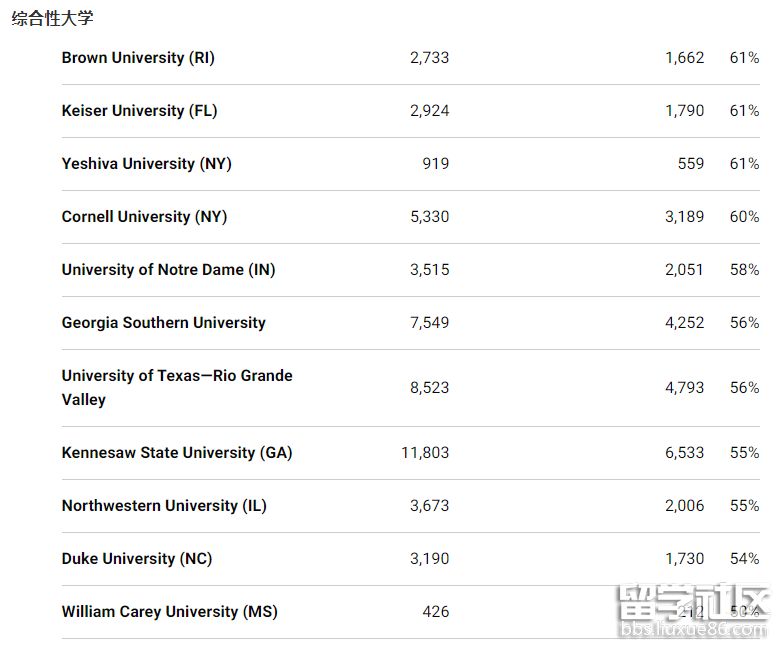Screen dimensions: 784x651
Task: Click Notre Dame's 2,051 number
Action: click(x=684, y=270)
